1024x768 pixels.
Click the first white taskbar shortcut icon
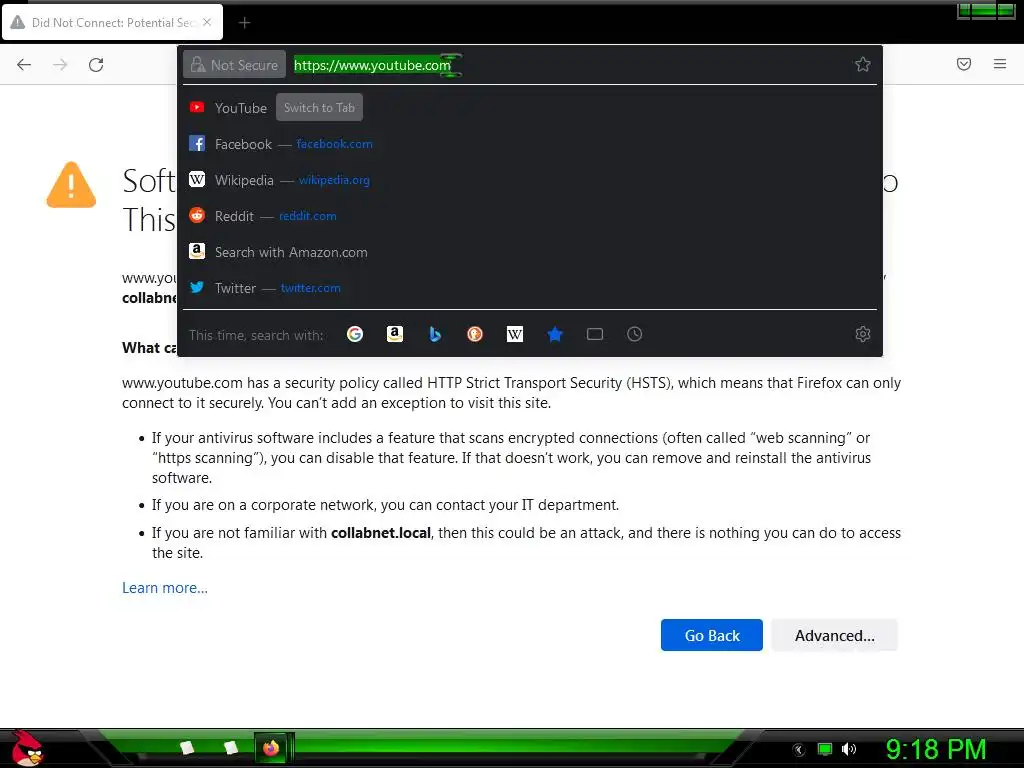187,747
